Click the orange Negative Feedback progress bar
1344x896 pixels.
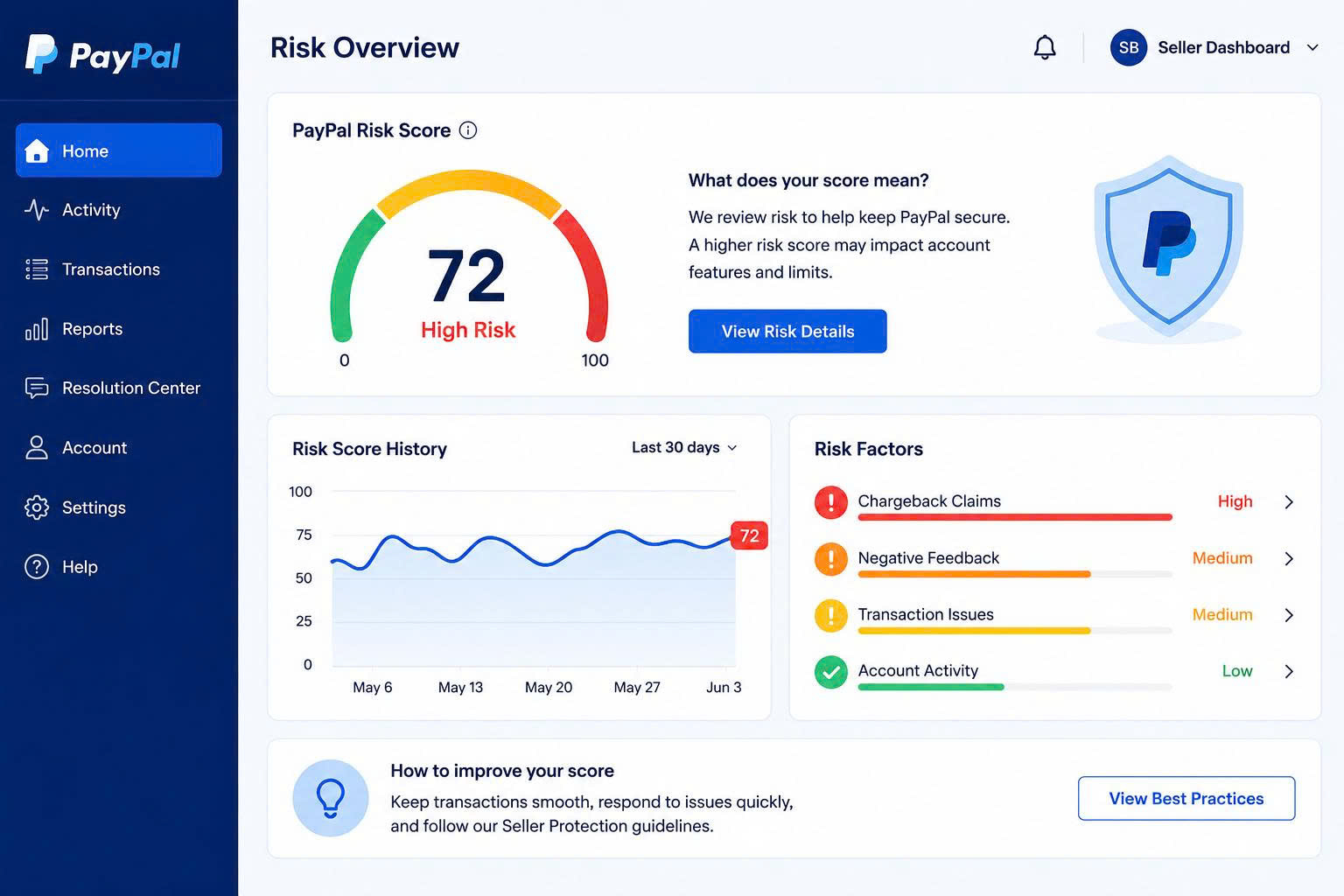[975, 574]
